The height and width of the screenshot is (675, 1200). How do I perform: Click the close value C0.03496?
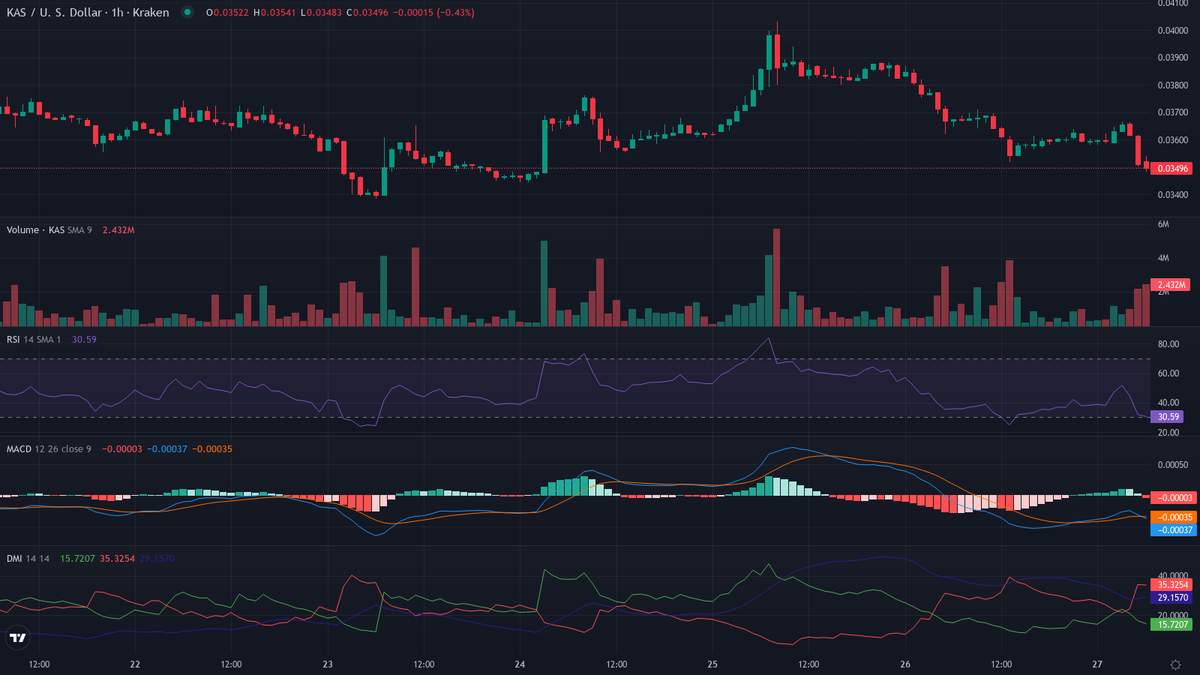[369, 12]
